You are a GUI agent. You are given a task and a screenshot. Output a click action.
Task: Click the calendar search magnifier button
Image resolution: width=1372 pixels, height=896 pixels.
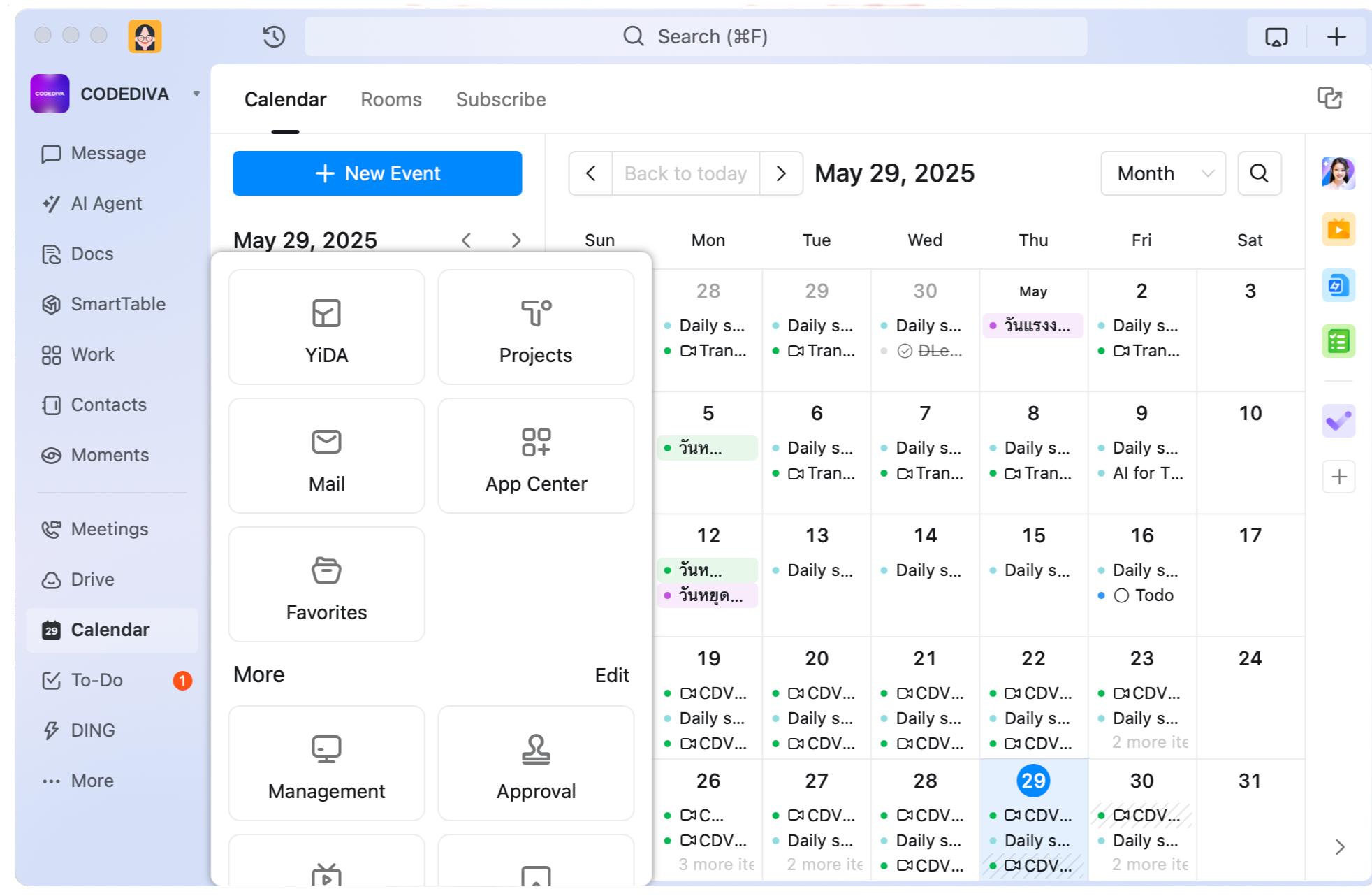pyautogui.click(x=1259, y=173)
